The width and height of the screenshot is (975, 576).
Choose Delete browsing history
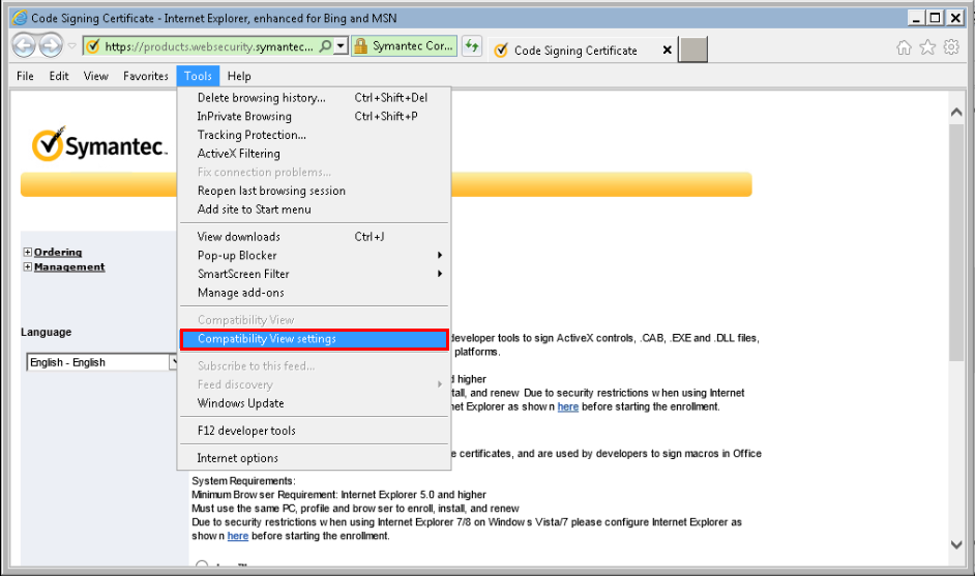tap(313, 98)
